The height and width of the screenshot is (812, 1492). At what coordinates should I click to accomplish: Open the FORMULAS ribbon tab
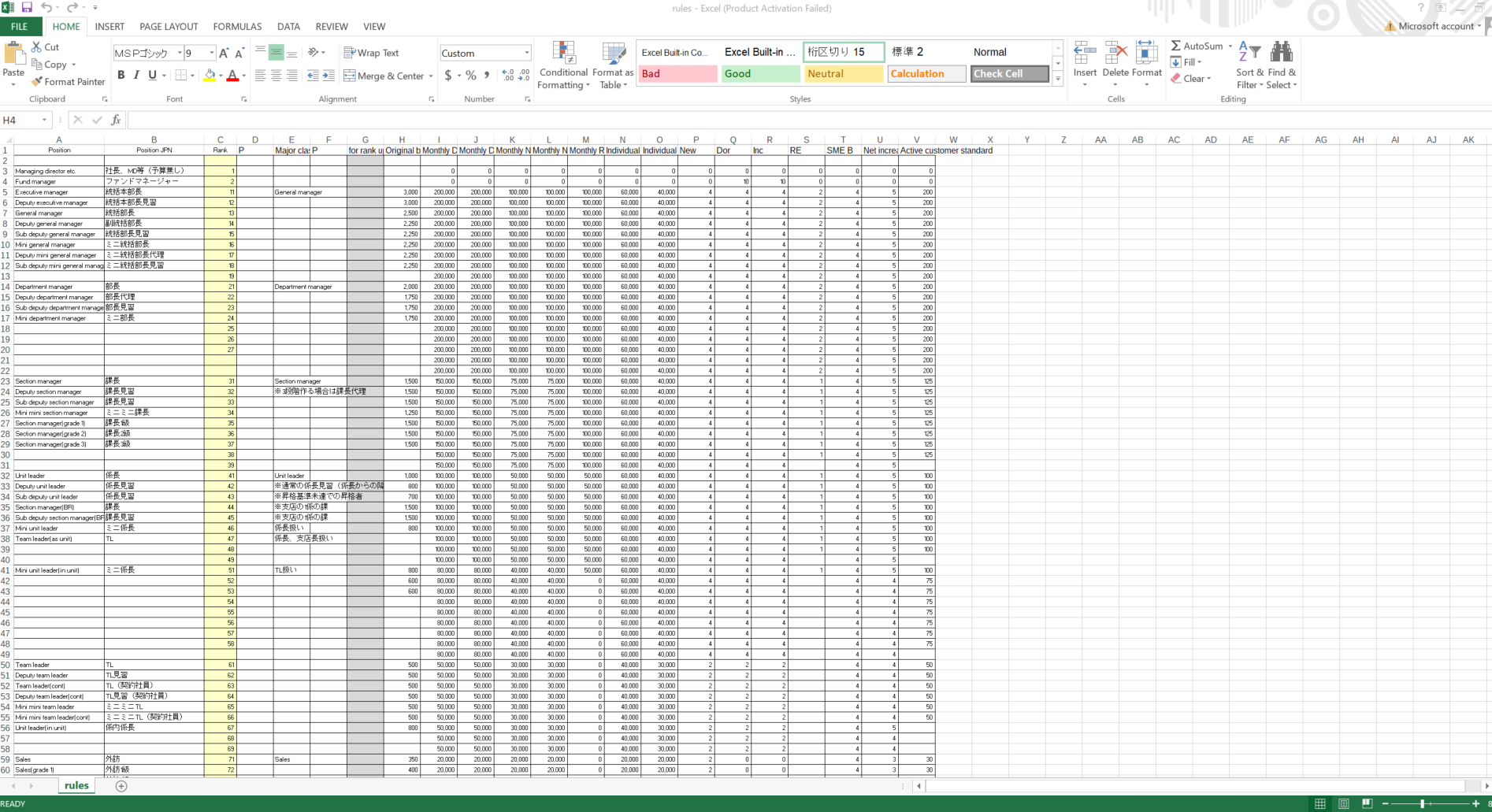(x=237, y=26)
